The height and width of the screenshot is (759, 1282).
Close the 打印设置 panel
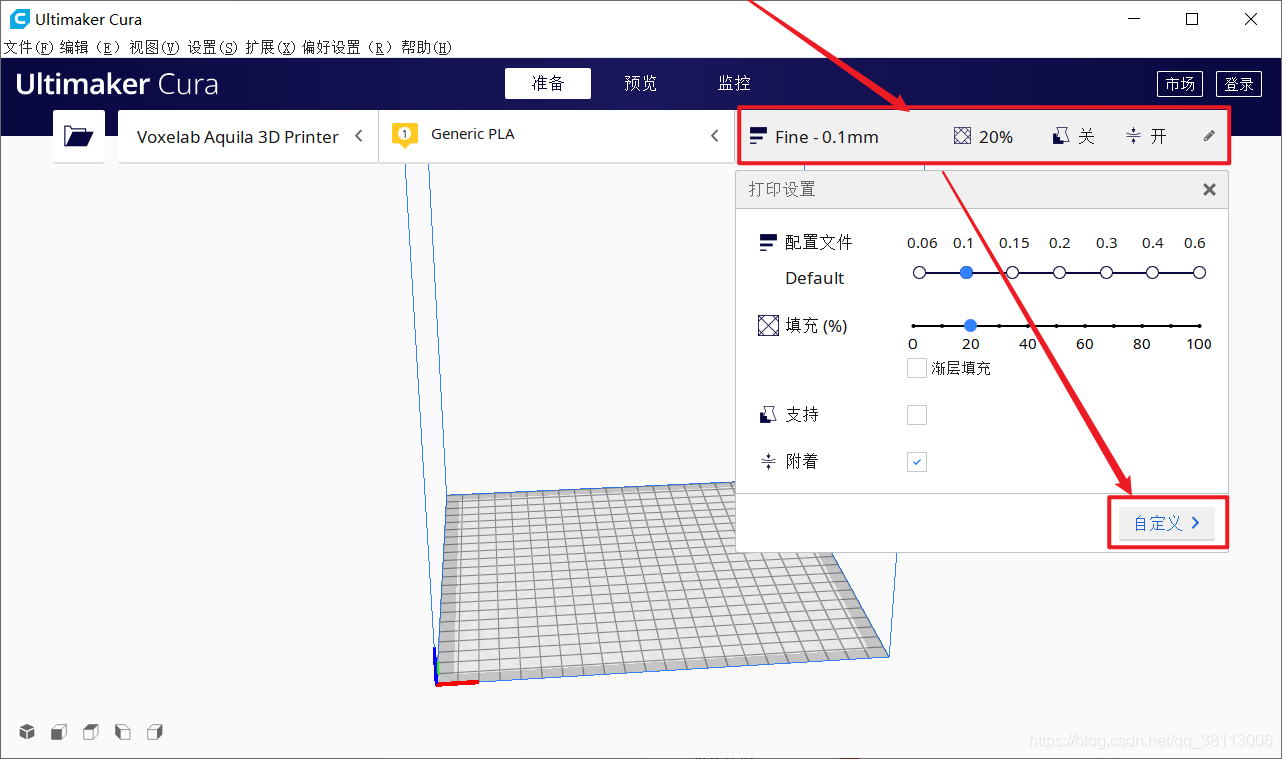[x=1209, y=189]
